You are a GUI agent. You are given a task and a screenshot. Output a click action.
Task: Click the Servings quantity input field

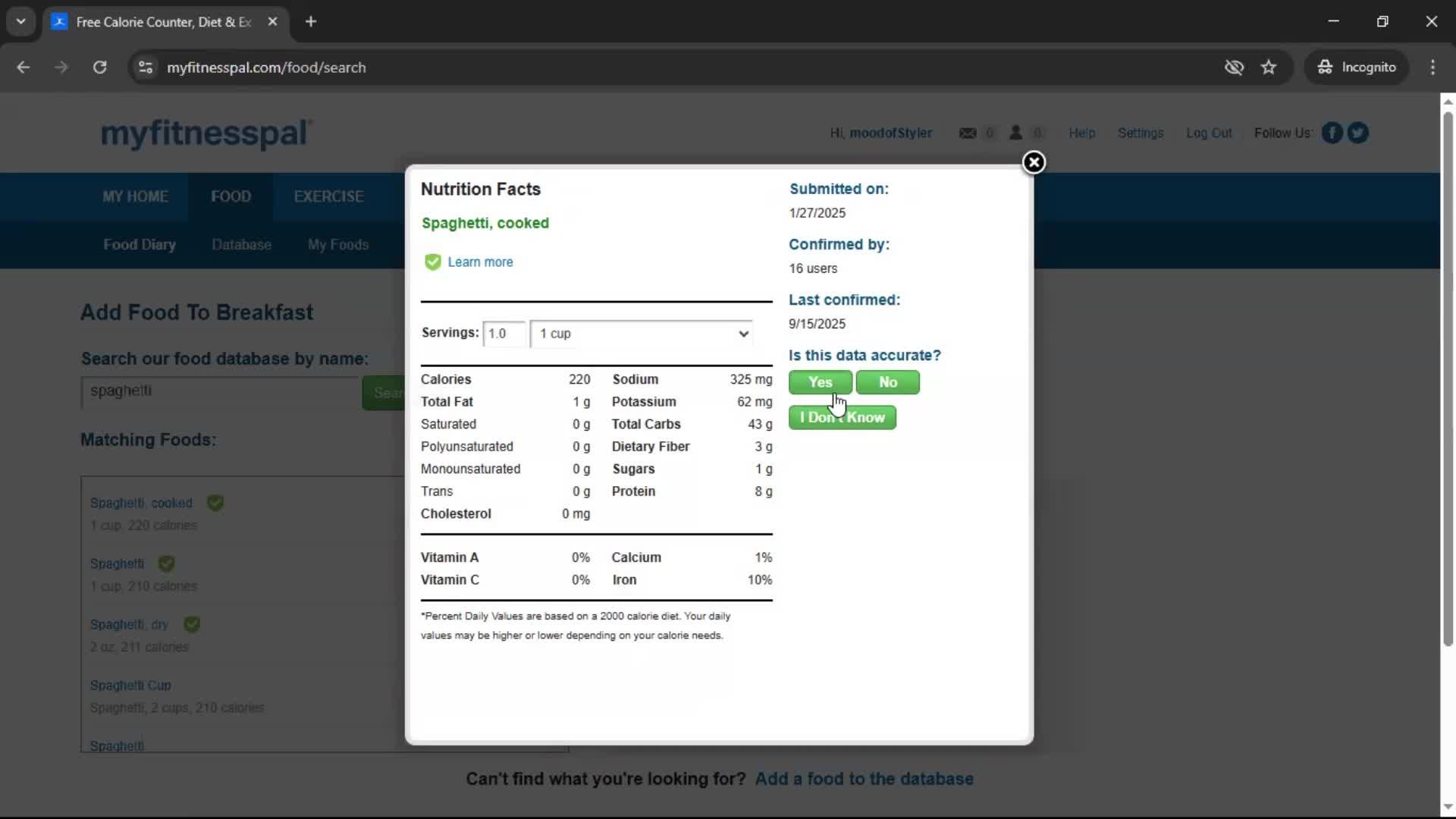(504, 334)
